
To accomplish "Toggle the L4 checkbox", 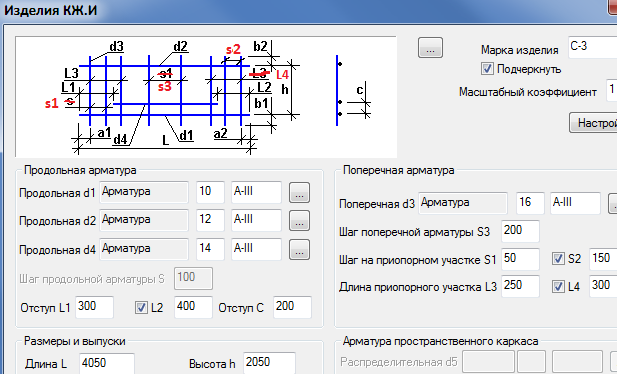I will [558, 286].
